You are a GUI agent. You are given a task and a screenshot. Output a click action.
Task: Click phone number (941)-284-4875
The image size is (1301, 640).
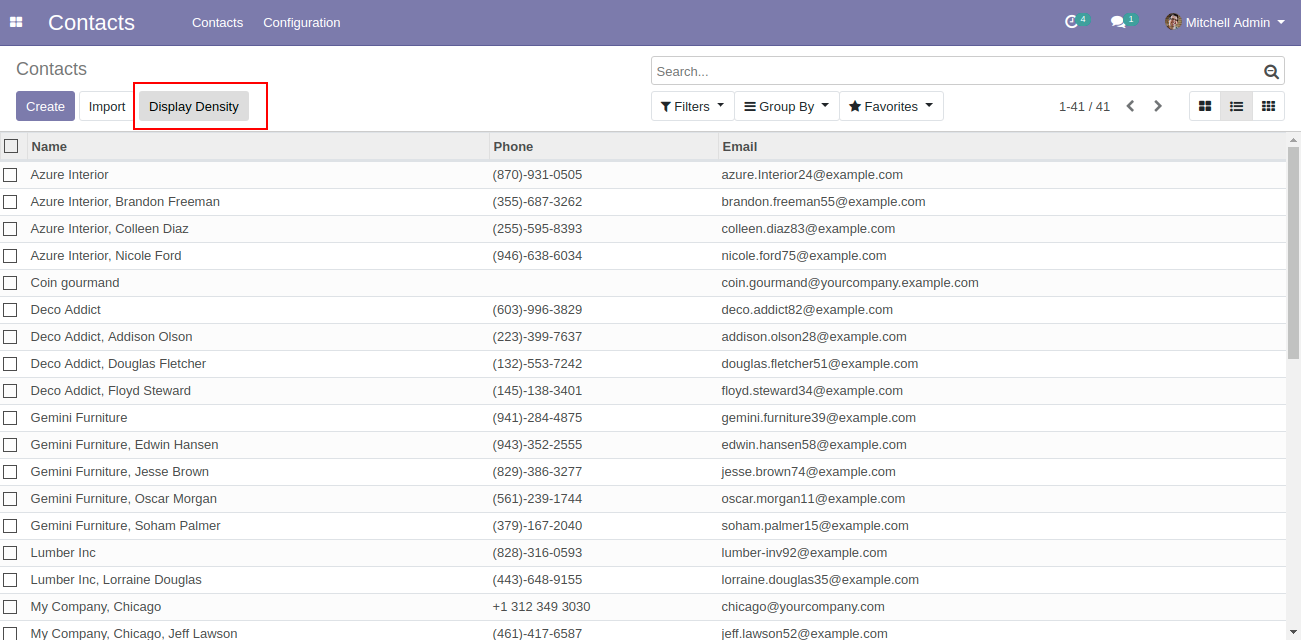[x=537, y=418]
